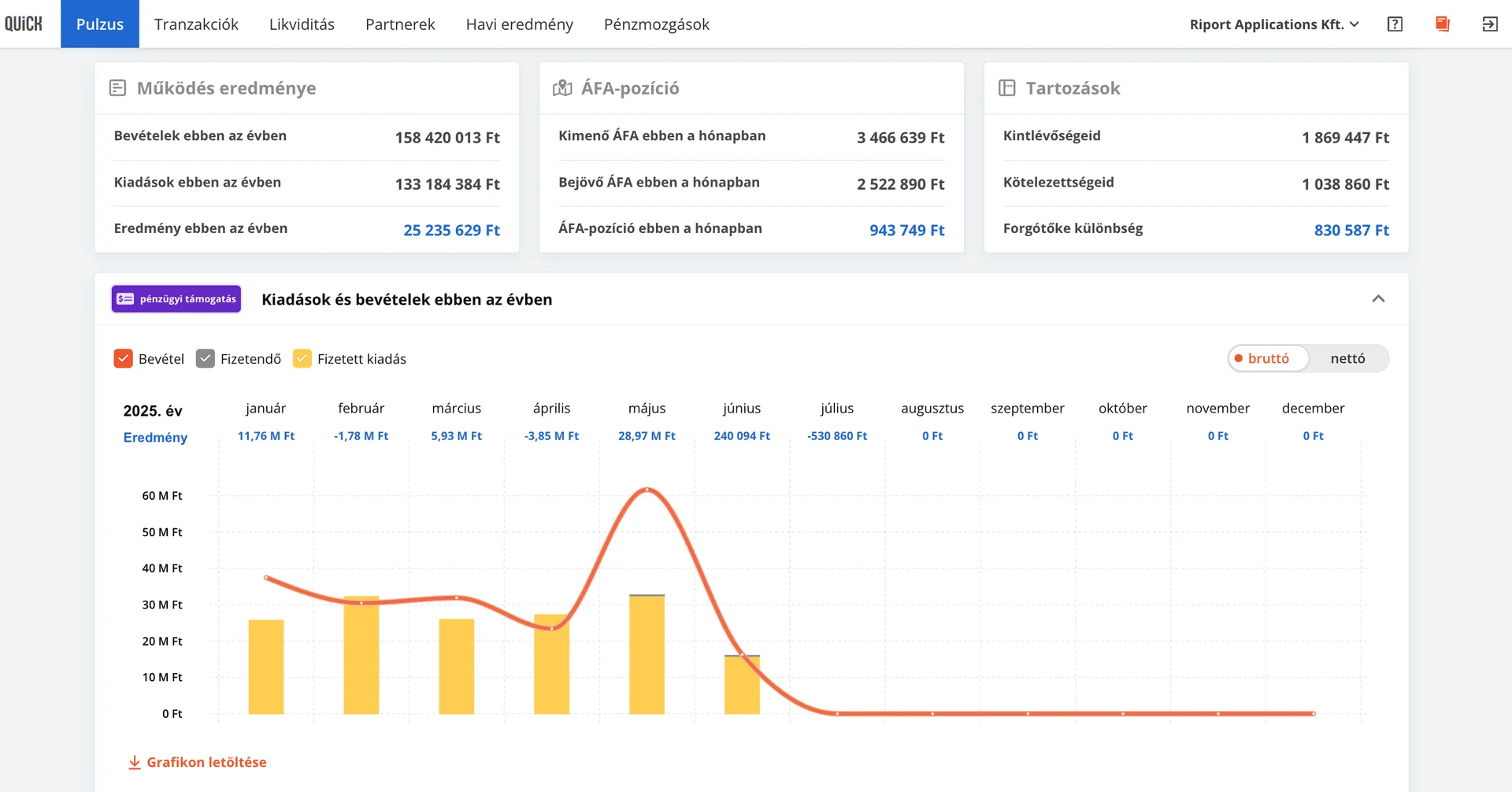Switch to the nettó option

click(1348, 358)
